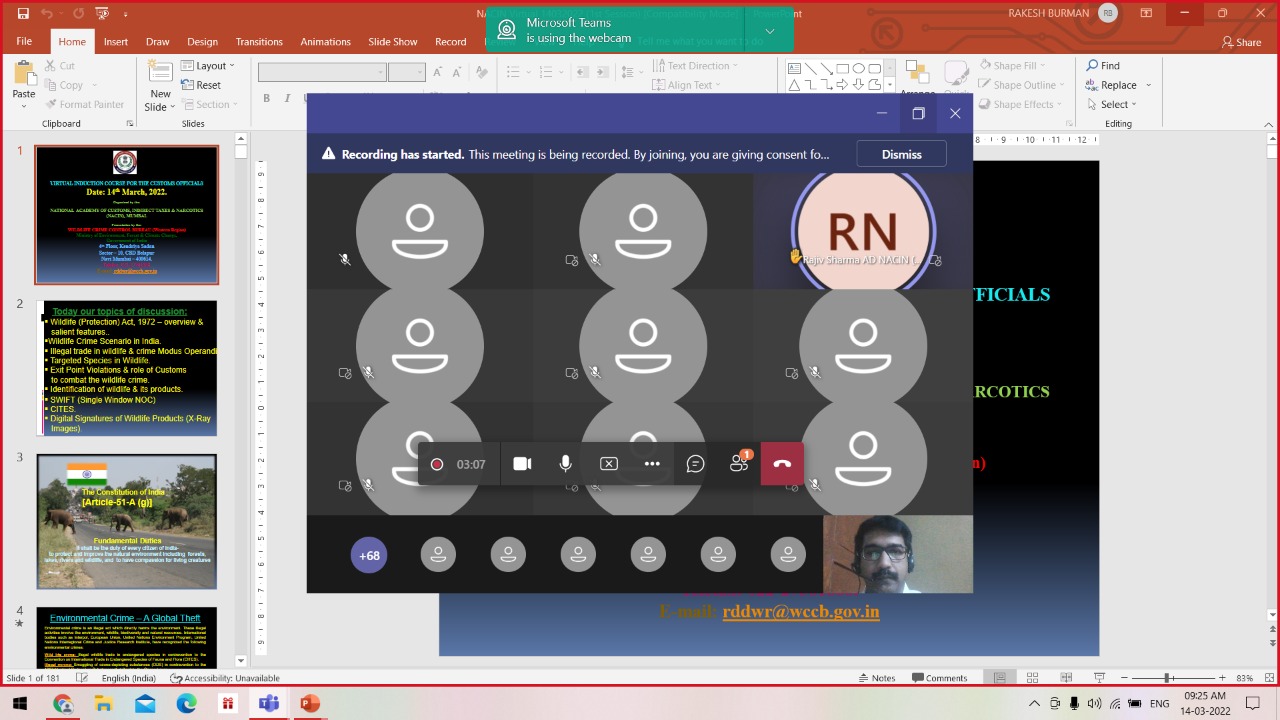The image size is (1280, 720).
Task: Click the Paste clipboard icon
Action: [24, 72]
